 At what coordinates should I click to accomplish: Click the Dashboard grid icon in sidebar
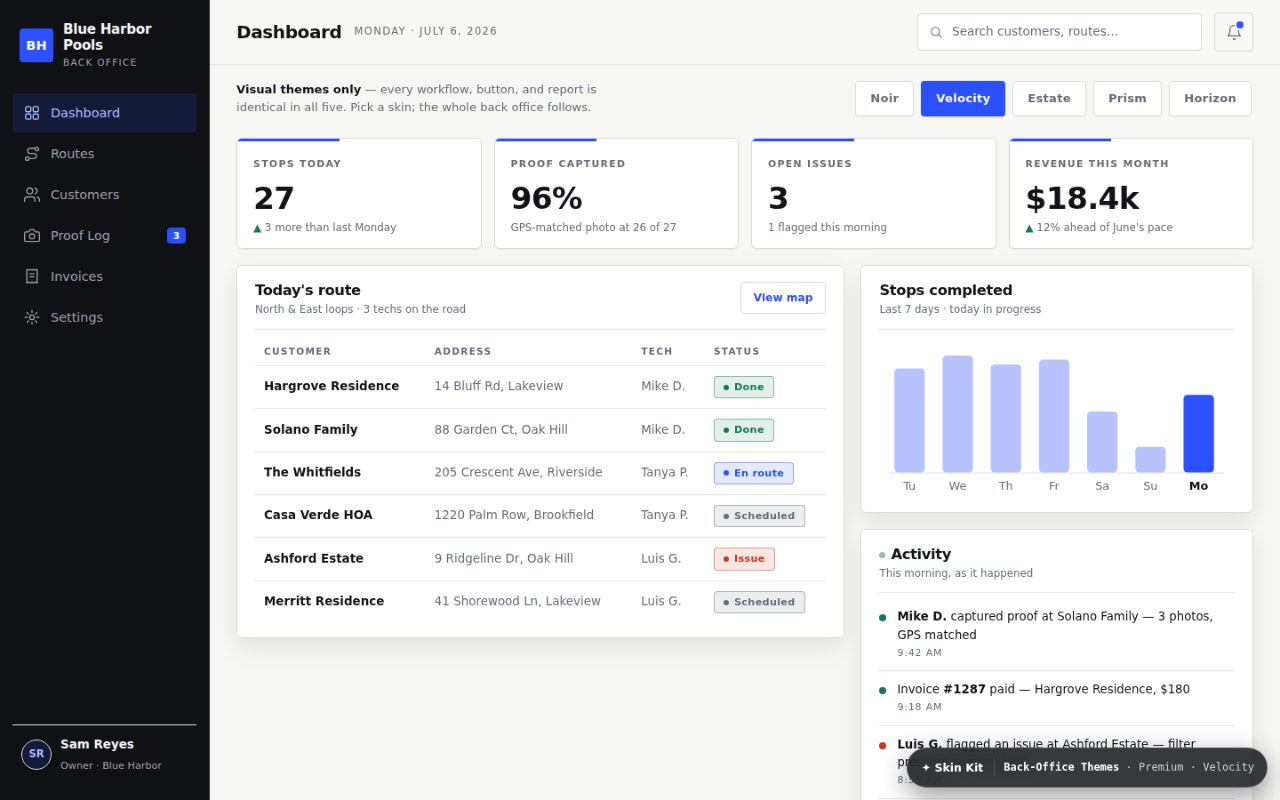pyautogui.click(x=32, y=113)
